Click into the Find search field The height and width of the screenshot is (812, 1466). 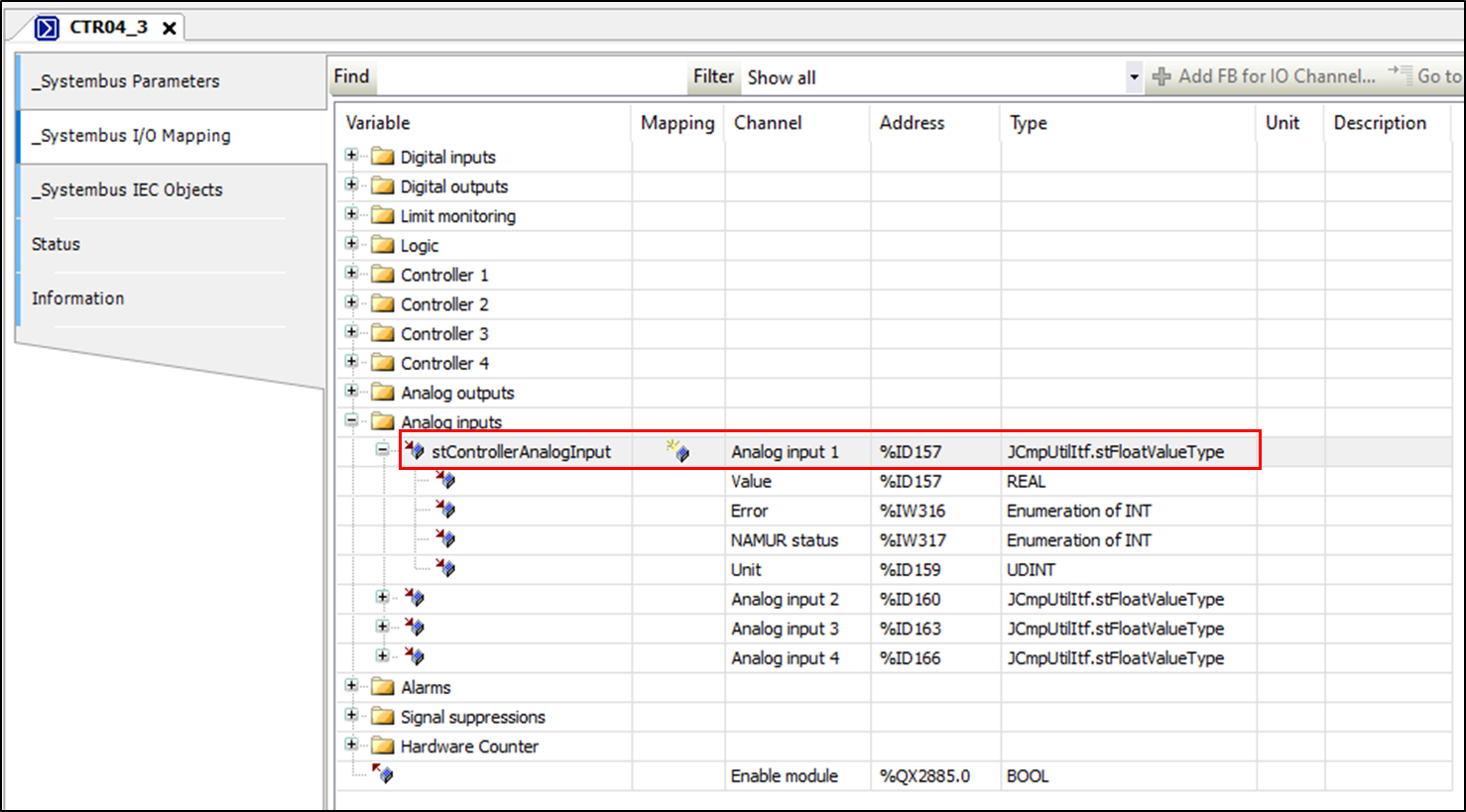tap(526, 77)
